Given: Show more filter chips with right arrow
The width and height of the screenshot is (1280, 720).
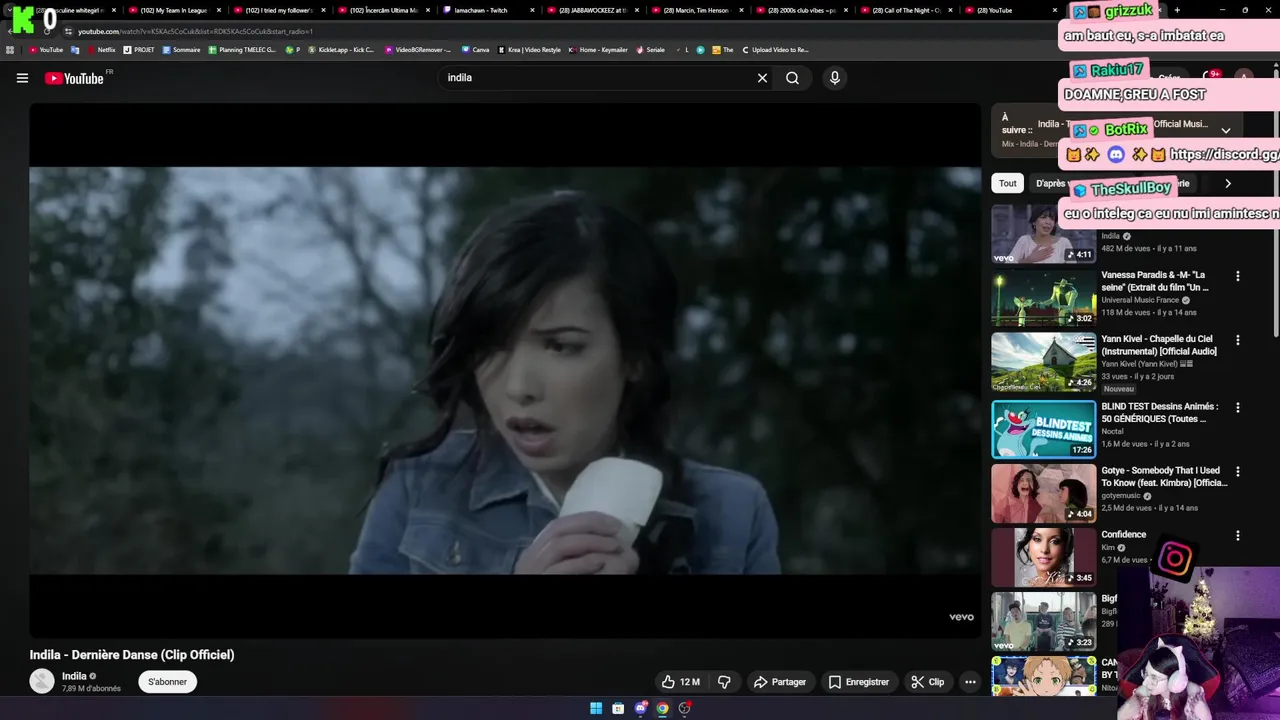Looking at the screenshot, I should (1228, 183).
